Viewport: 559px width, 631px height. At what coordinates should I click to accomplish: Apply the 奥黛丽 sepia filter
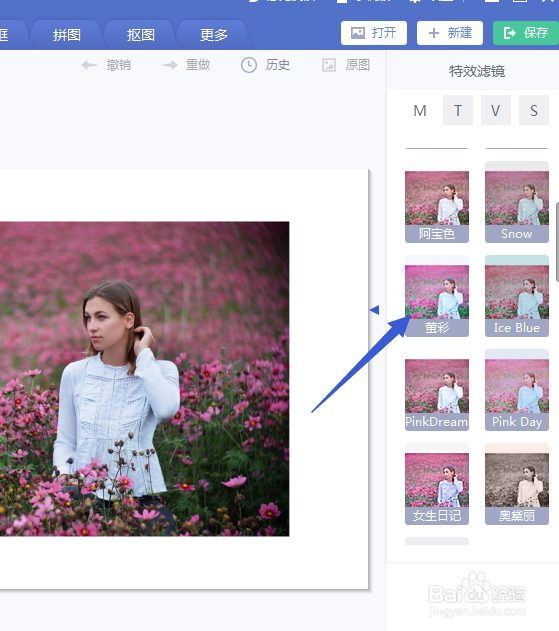[517, 484]
